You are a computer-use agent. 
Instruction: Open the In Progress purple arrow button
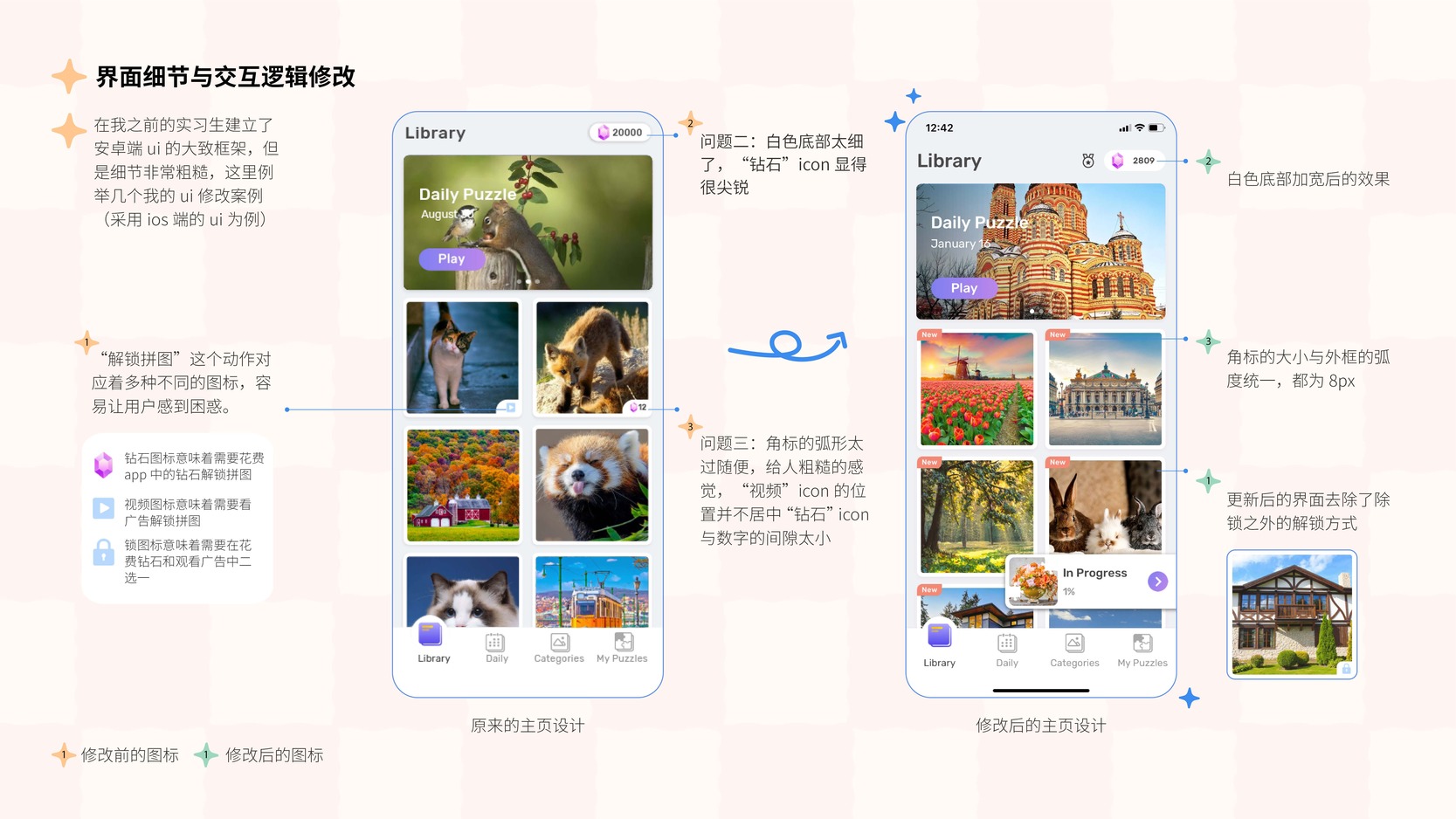point(1157,582)
